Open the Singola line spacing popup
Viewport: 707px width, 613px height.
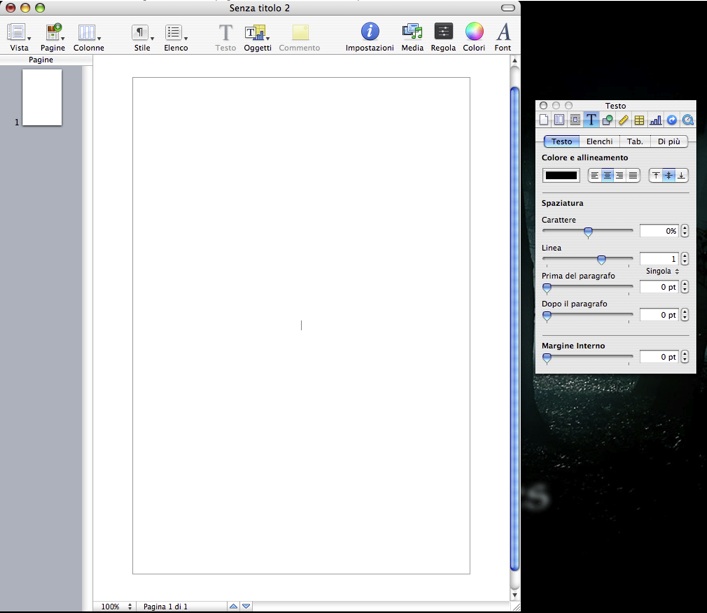[x=662, y=271]
